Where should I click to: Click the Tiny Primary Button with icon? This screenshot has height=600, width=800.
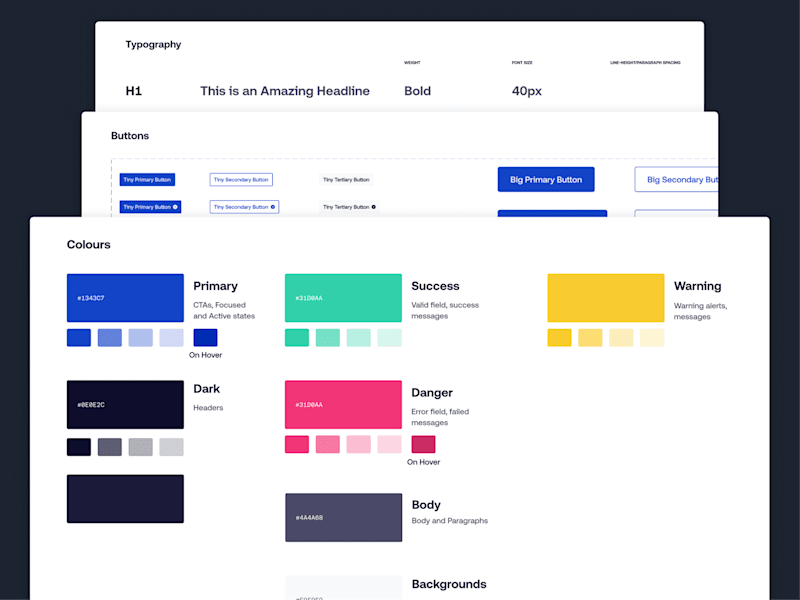pos(151,207)
